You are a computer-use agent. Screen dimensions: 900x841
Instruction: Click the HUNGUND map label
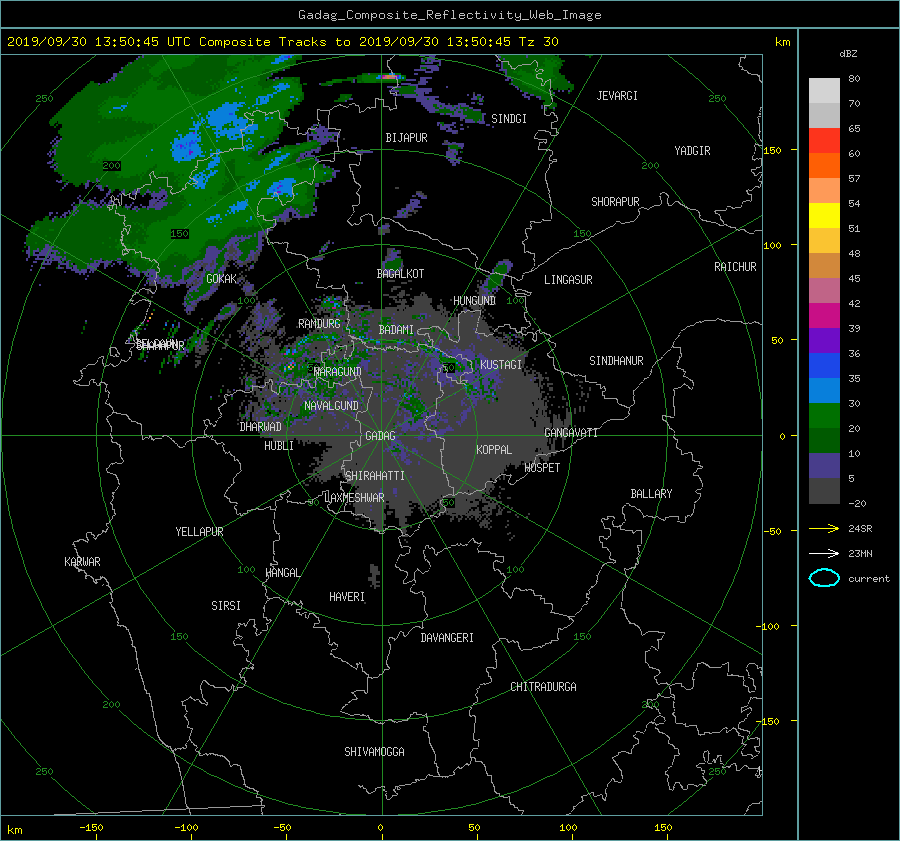pos(474,301)
